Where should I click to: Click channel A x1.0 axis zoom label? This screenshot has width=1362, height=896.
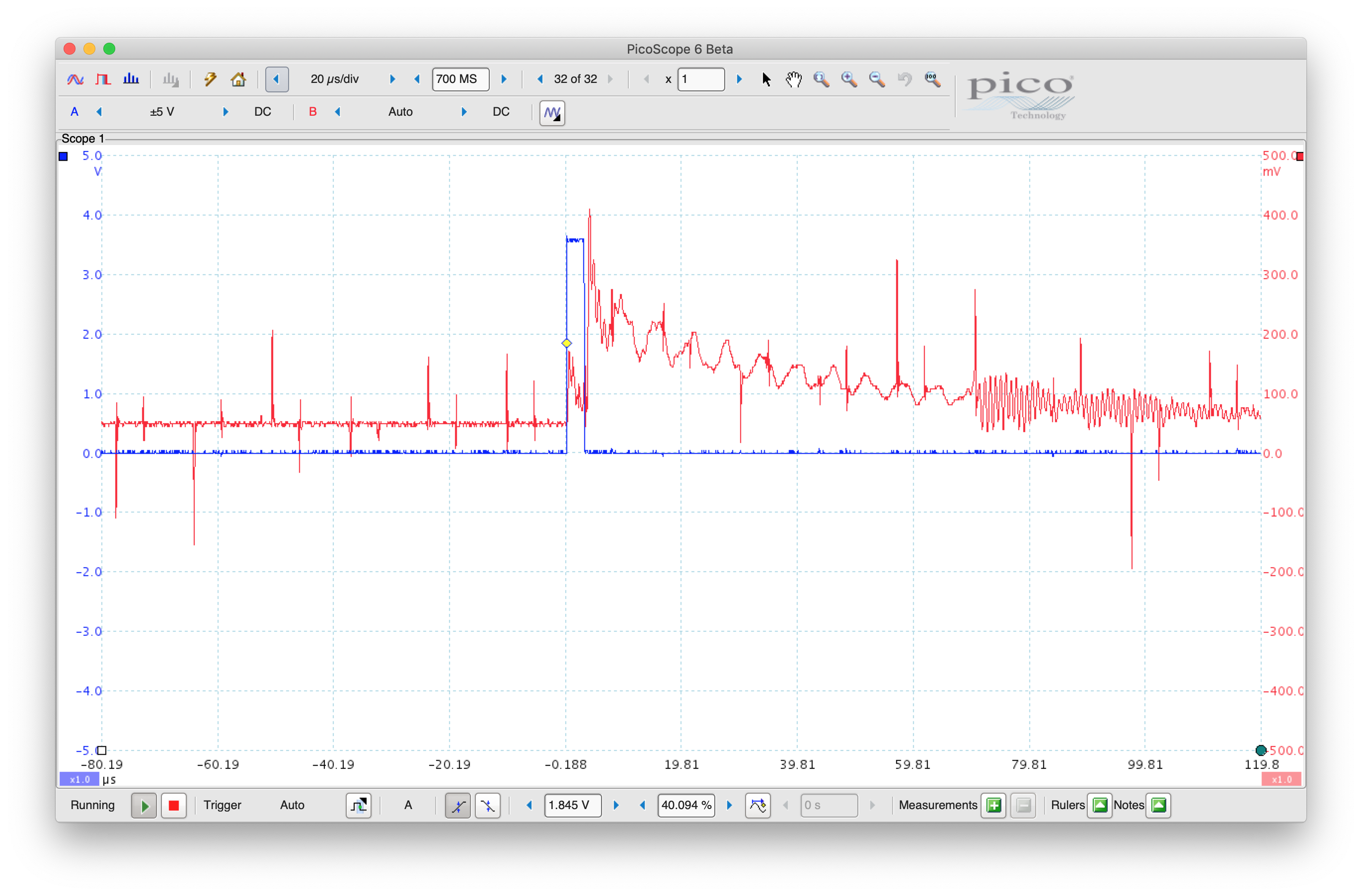click(79, 779)
